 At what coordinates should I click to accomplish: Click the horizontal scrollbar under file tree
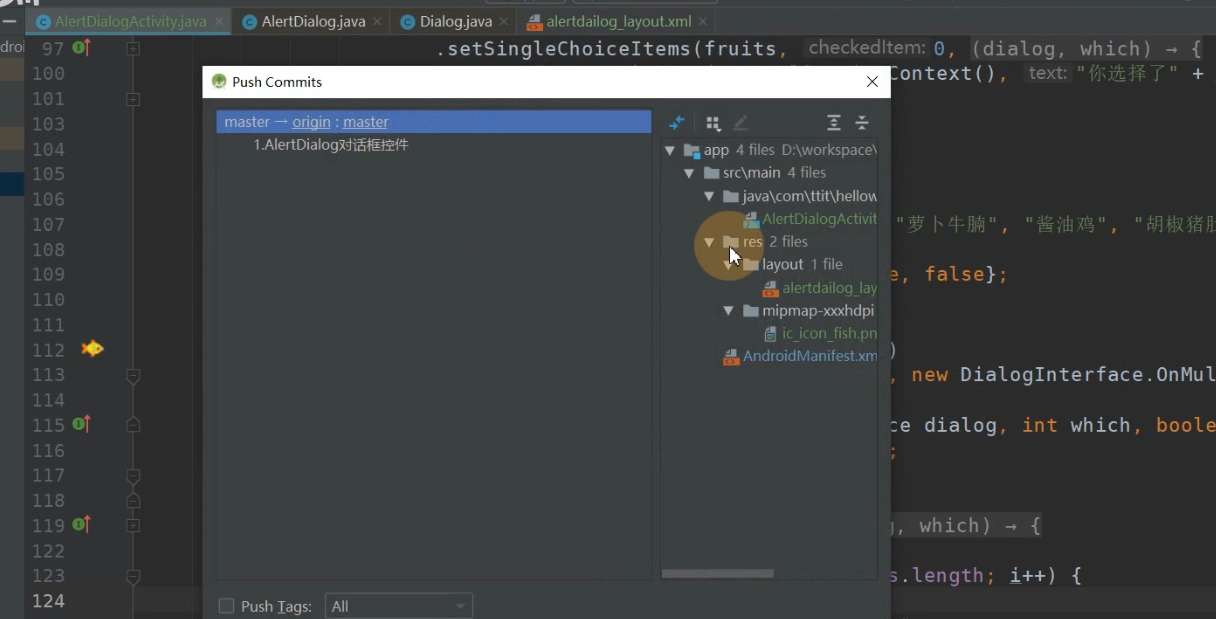717,574
